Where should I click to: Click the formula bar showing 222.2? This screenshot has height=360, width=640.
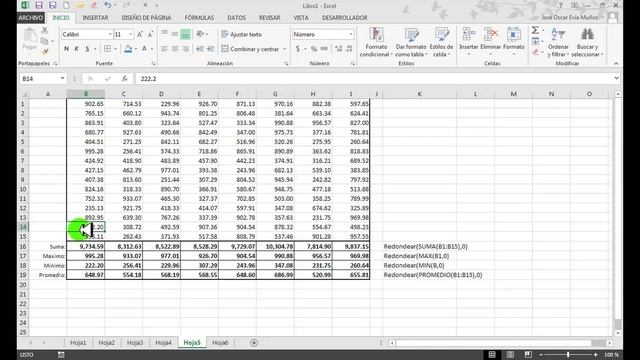click(x=373, y=78)
